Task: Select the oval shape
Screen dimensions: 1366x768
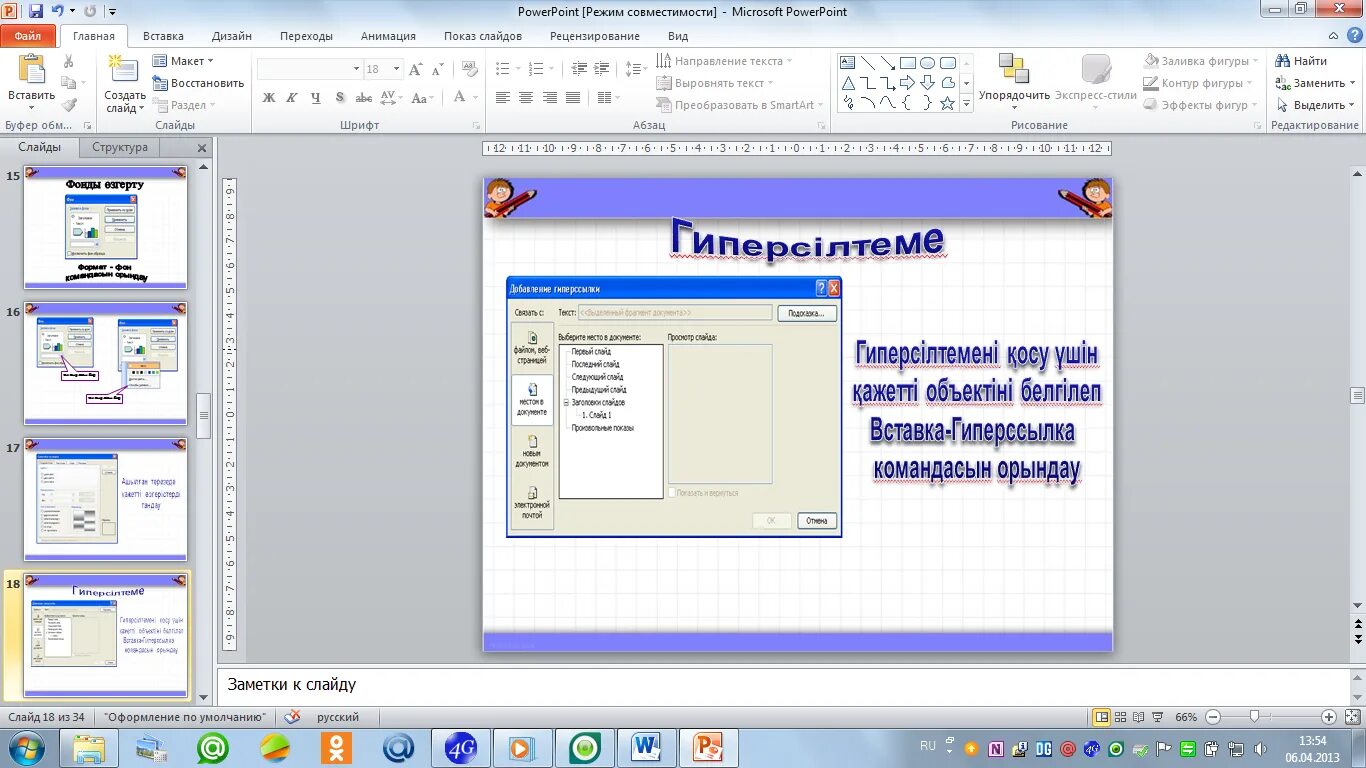Action: 928,63
